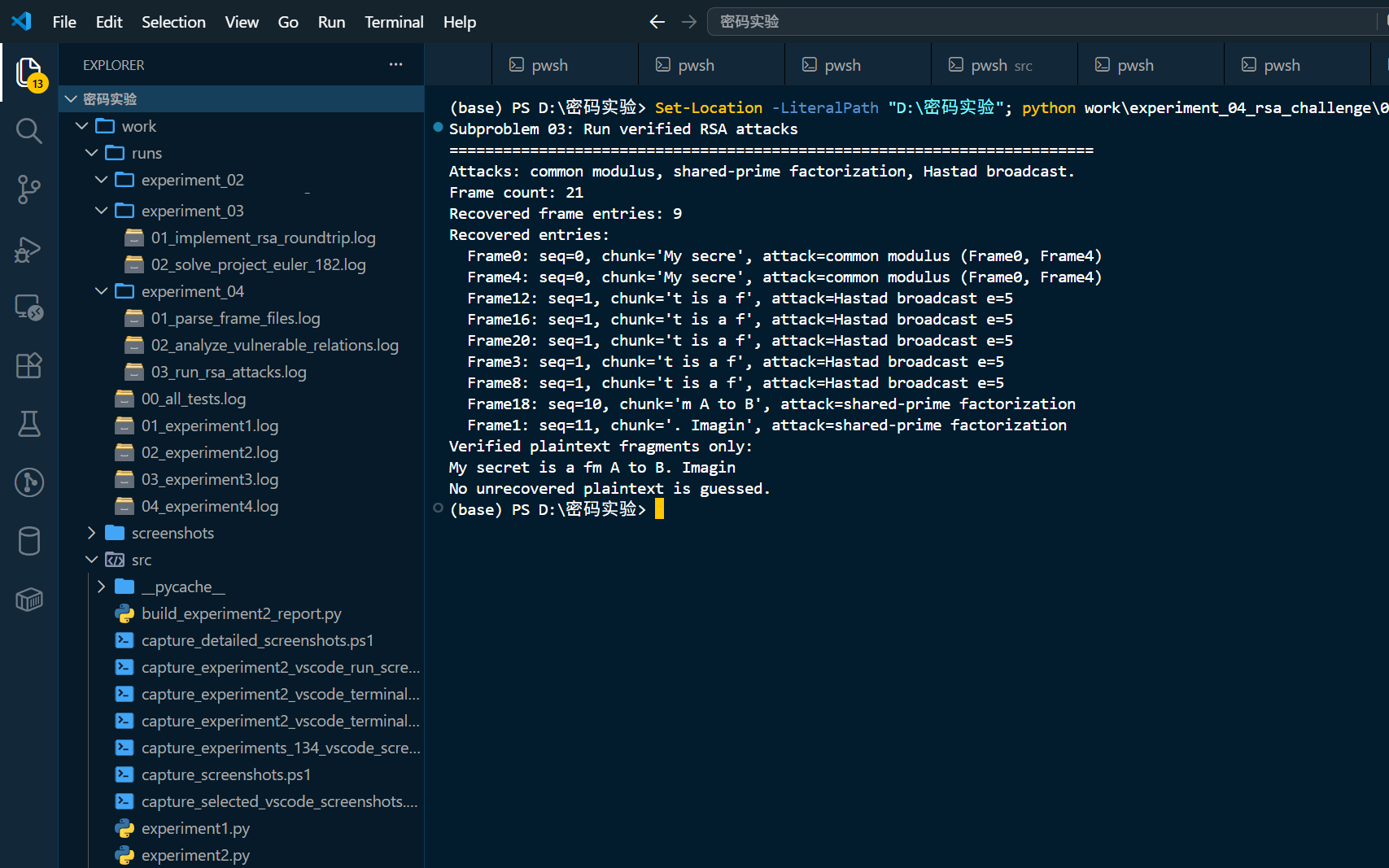Screen dimensions: 1389x868
Task: Open the Search view in activity bar
Action: [x=29, y=131]
